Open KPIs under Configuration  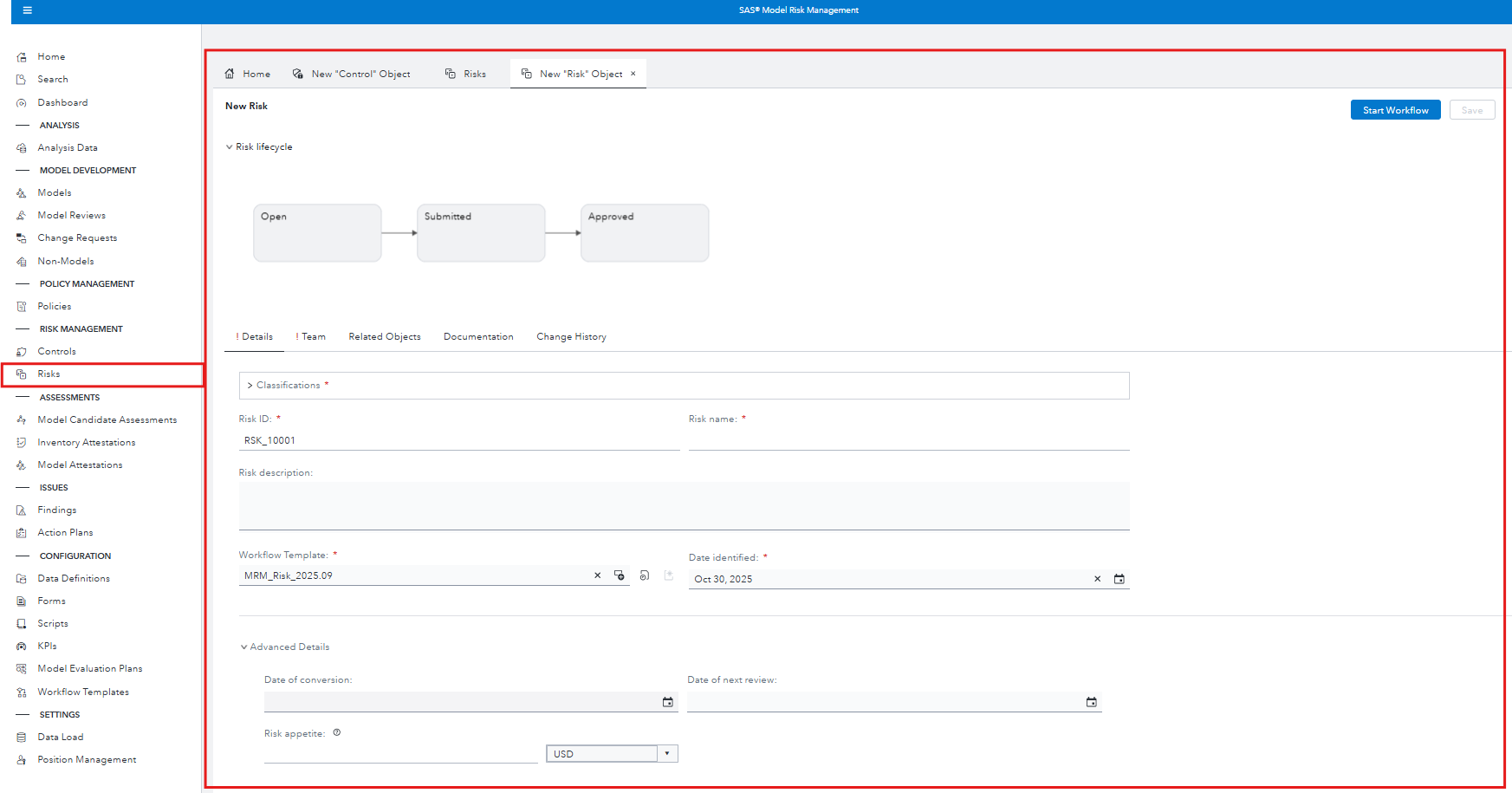[47, 646]
